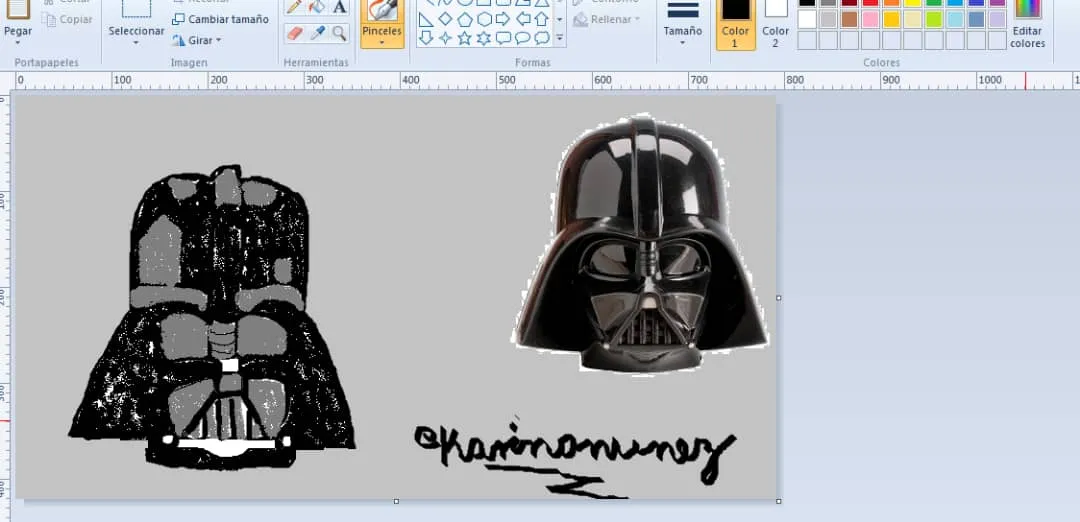Pick the gold color swatch

892,19
